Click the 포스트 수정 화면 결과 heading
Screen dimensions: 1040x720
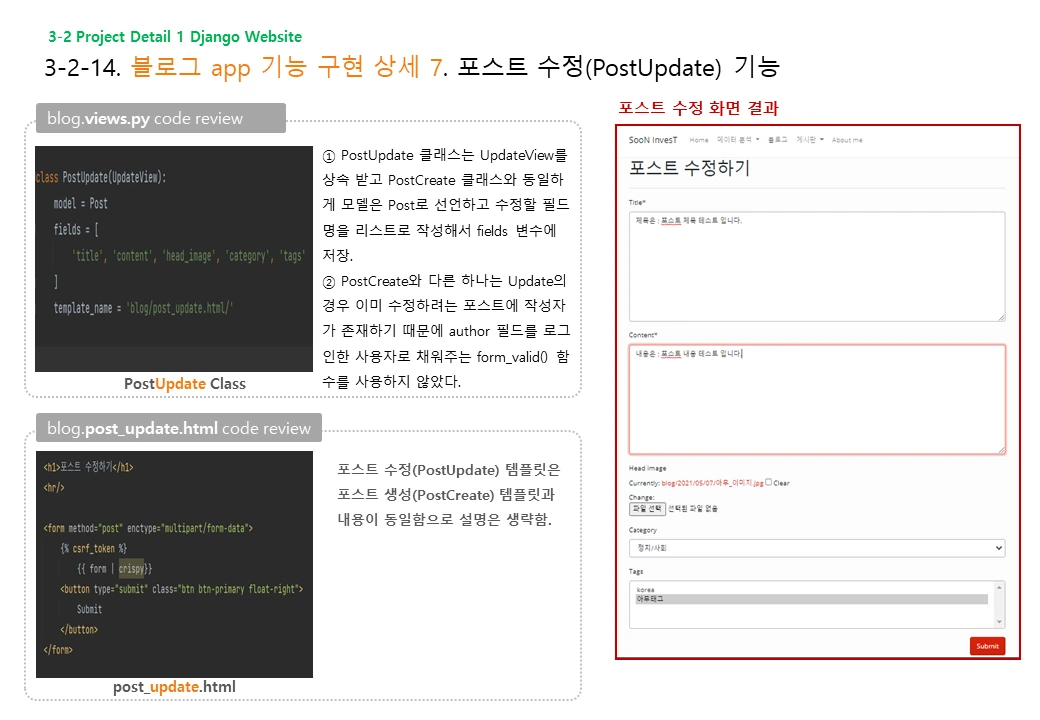[698, 107]
